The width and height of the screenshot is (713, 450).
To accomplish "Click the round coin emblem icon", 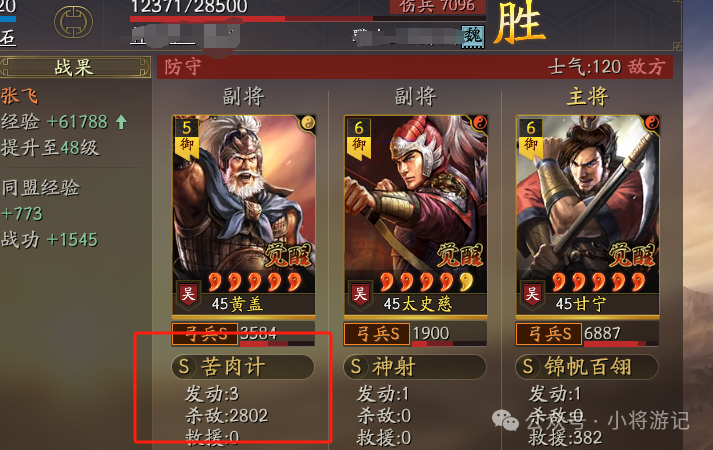I will [74, 21].
